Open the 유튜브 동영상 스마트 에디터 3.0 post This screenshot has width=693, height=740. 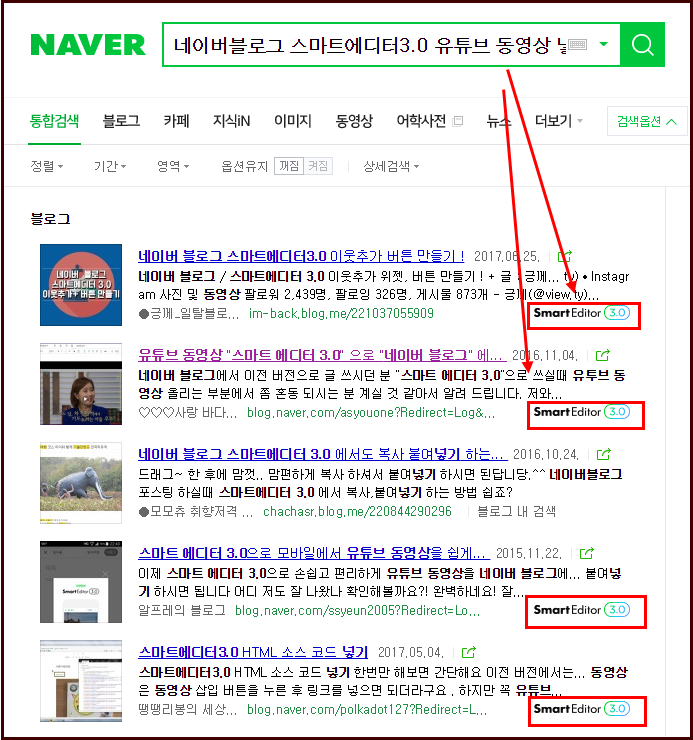pos(322,355)
